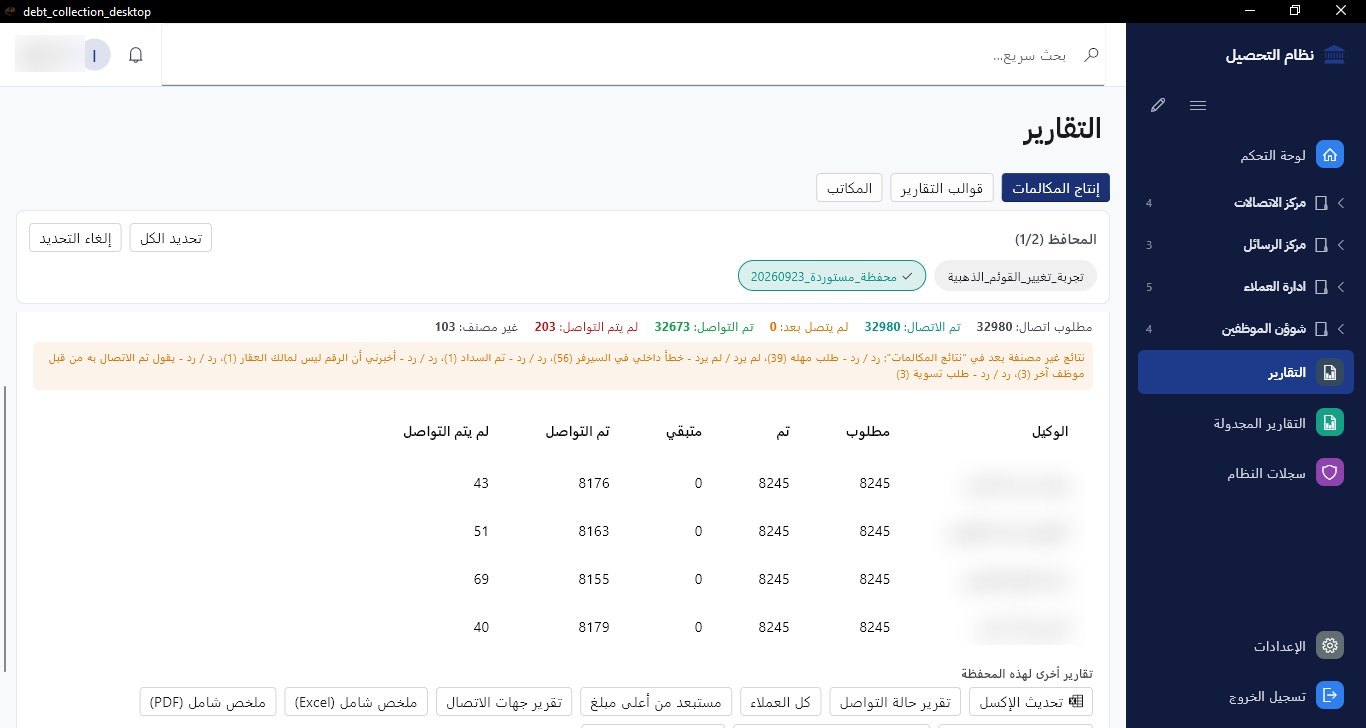Click the hamburger menu icon in sidebar

[x=1197, y=105]
